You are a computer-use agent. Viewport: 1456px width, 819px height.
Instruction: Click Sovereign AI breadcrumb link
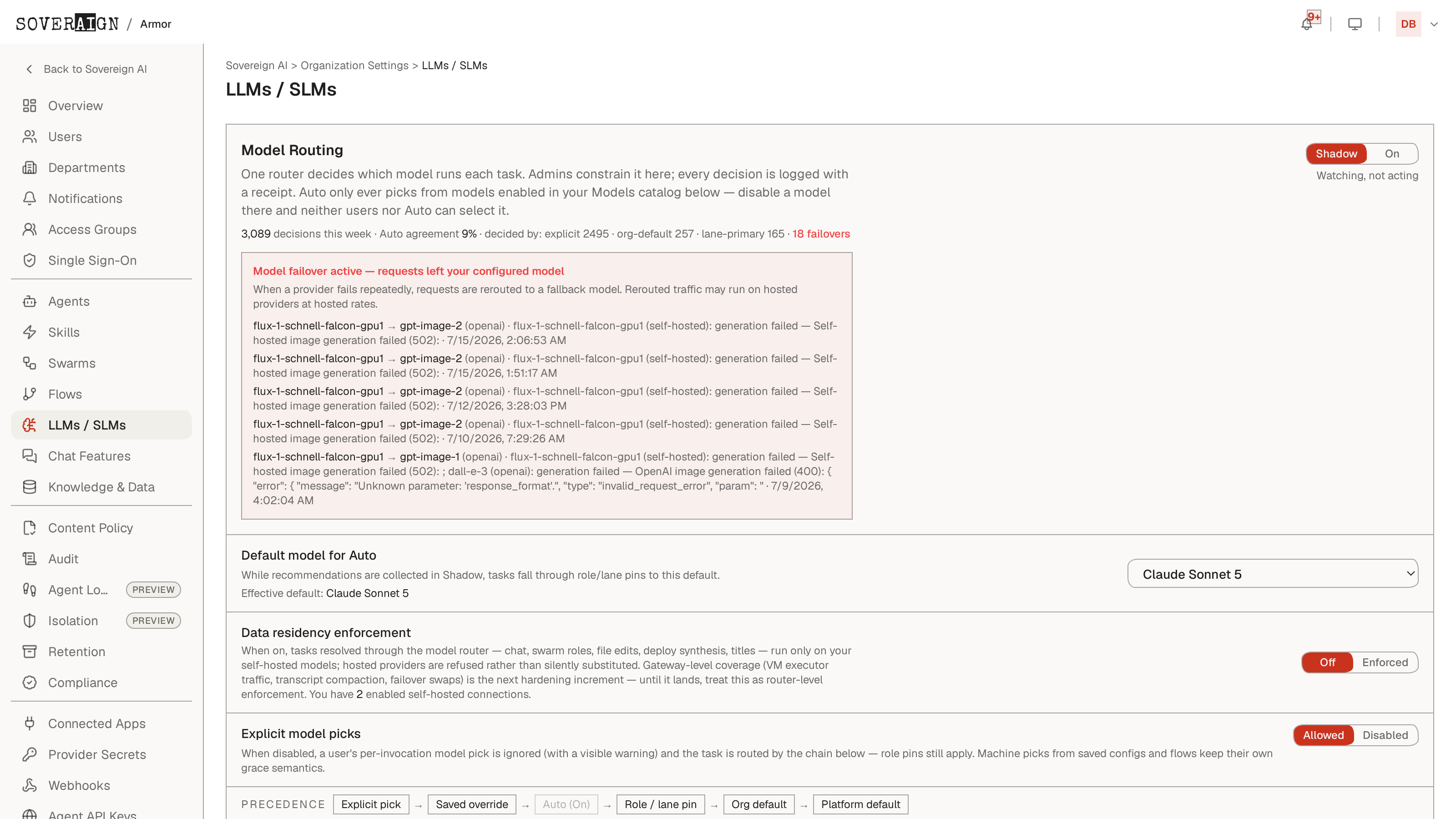tap(257, 66)
